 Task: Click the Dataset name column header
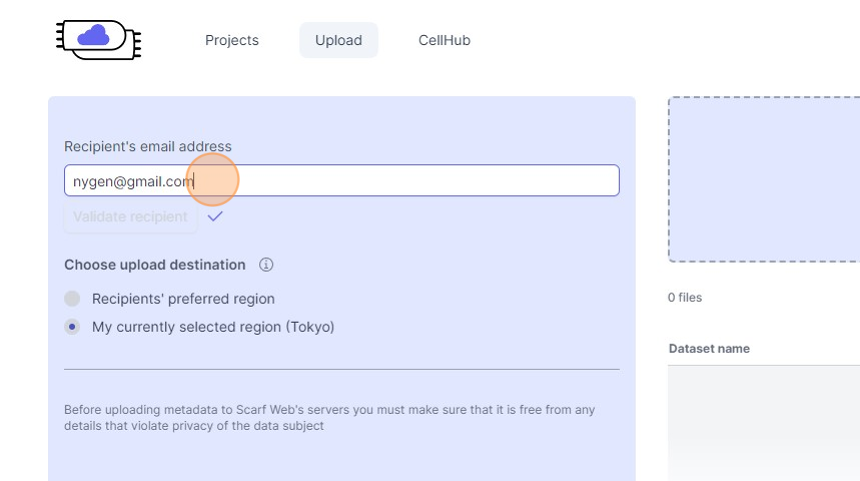click(x=709, y=349)
